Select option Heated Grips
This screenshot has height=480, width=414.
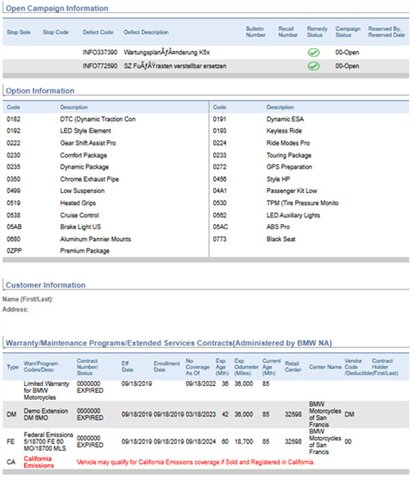(x=78, y=203)
